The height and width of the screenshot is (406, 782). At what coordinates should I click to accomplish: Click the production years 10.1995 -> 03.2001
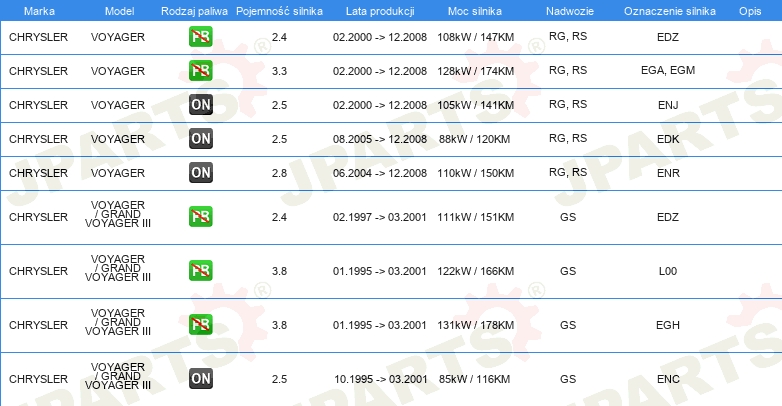click(x=381, y=379)
